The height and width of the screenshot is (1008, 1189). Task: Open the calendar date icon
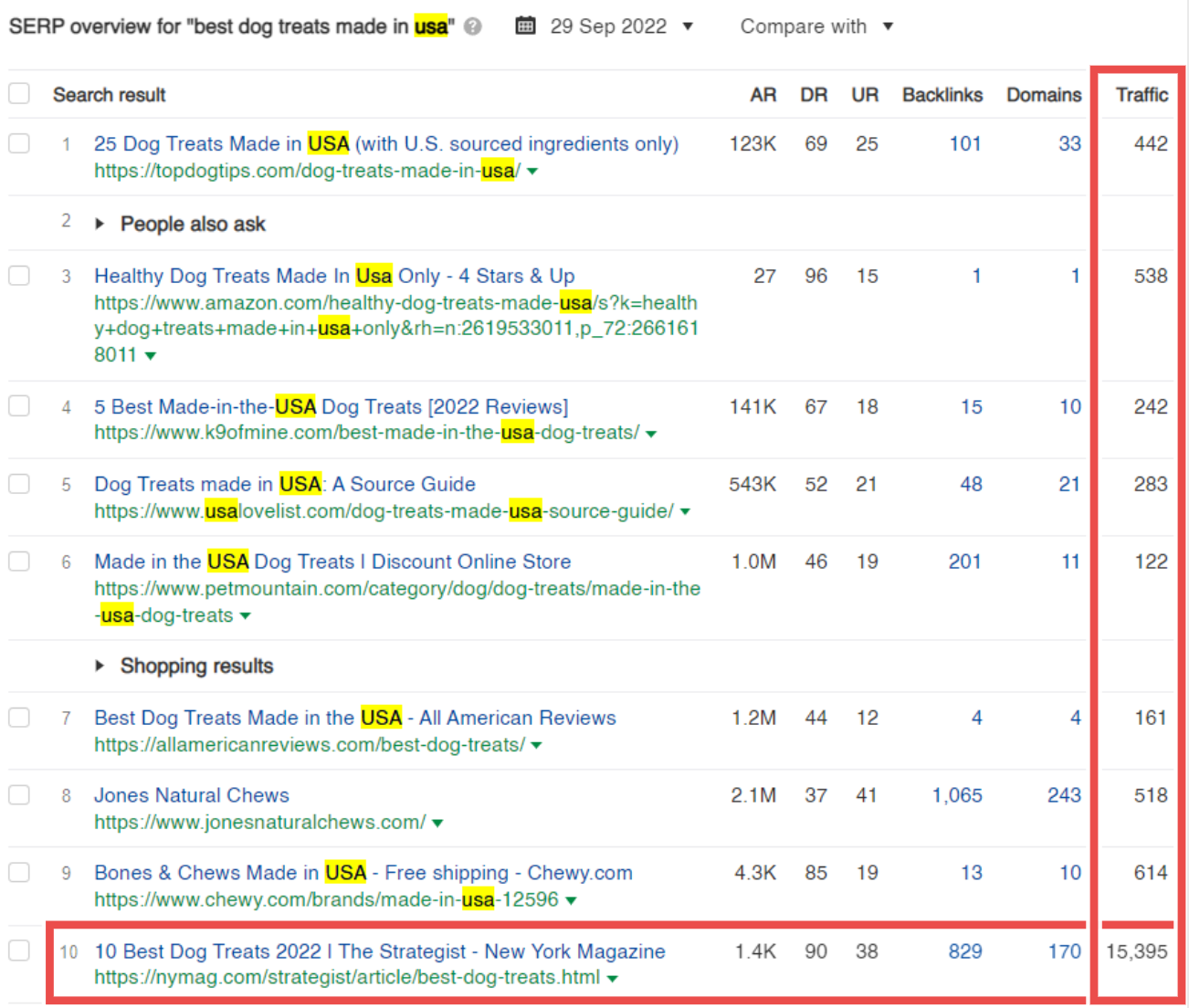tap(525, 26)
